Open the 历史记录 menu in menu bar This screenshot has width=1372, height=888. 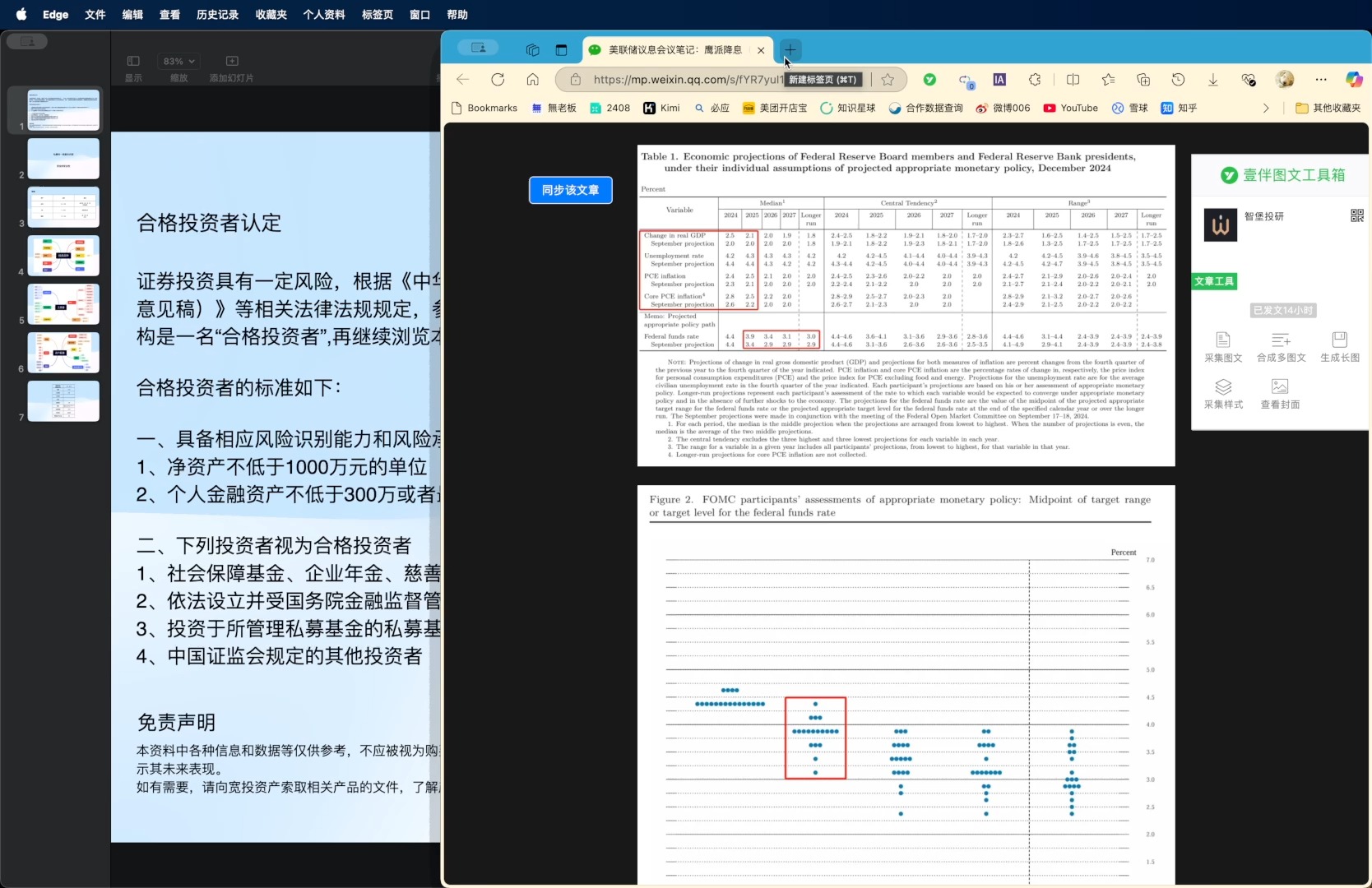coord(217,15)
